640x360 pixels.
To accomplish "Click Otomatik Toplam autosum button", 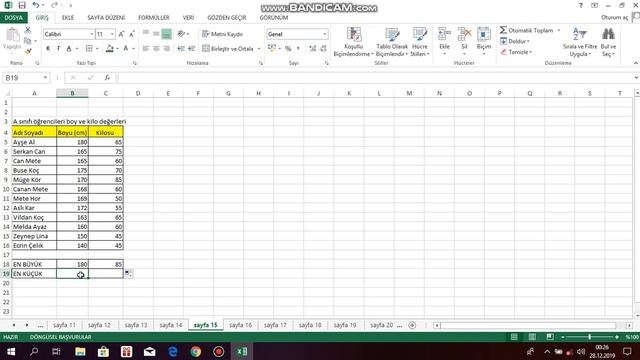I will tap(527, 30).
